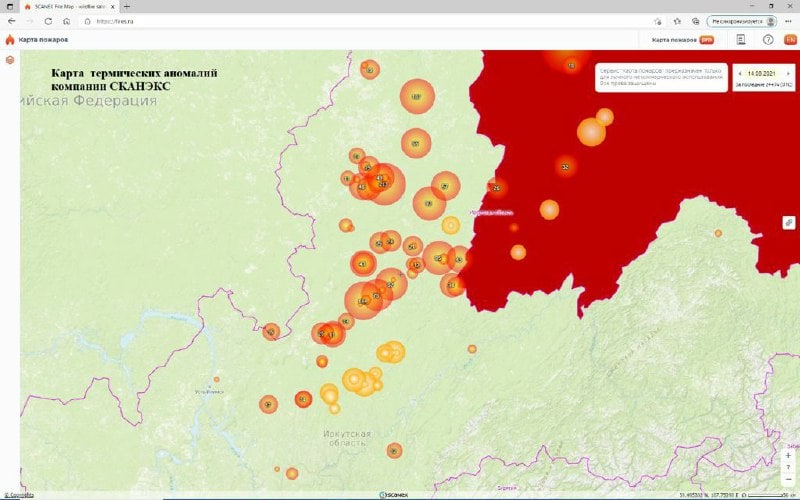The width and height of the screenshot is (800, 500).
Task: Open the help question mark icon
Action: pyautogui.click(x=768, y=40)
